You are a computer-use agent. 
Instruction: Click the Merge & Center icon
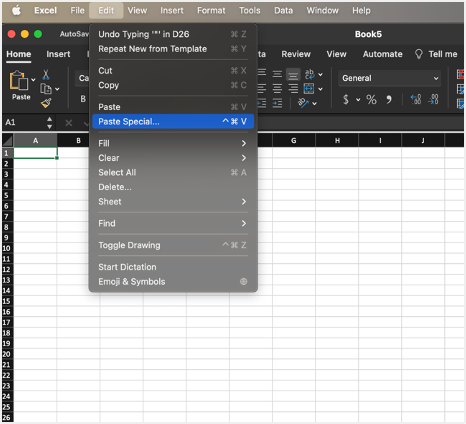309,89
